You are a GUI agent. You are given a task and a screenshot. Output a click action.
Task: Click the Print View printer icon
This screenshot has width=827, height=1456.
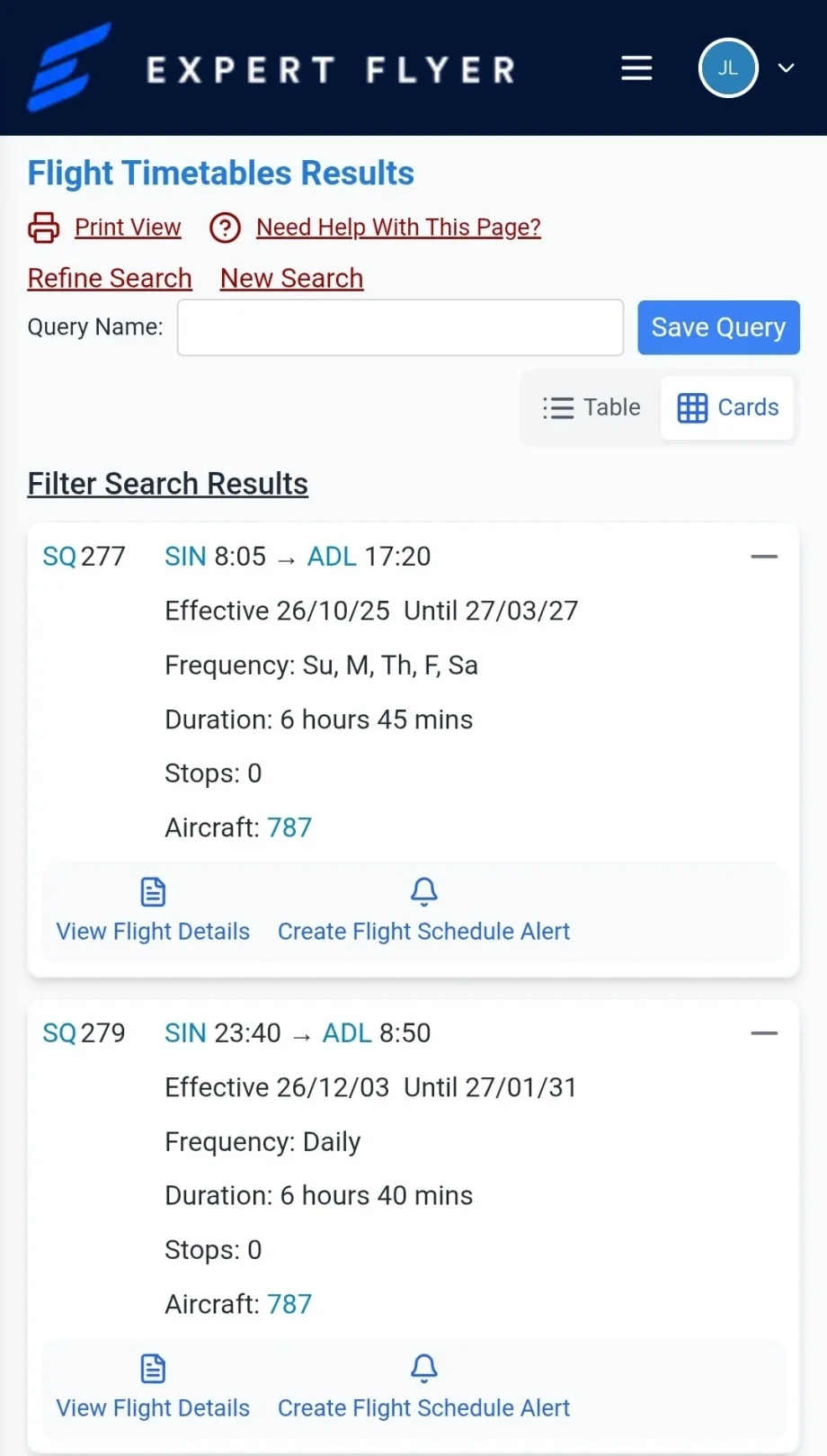point(42,228)
